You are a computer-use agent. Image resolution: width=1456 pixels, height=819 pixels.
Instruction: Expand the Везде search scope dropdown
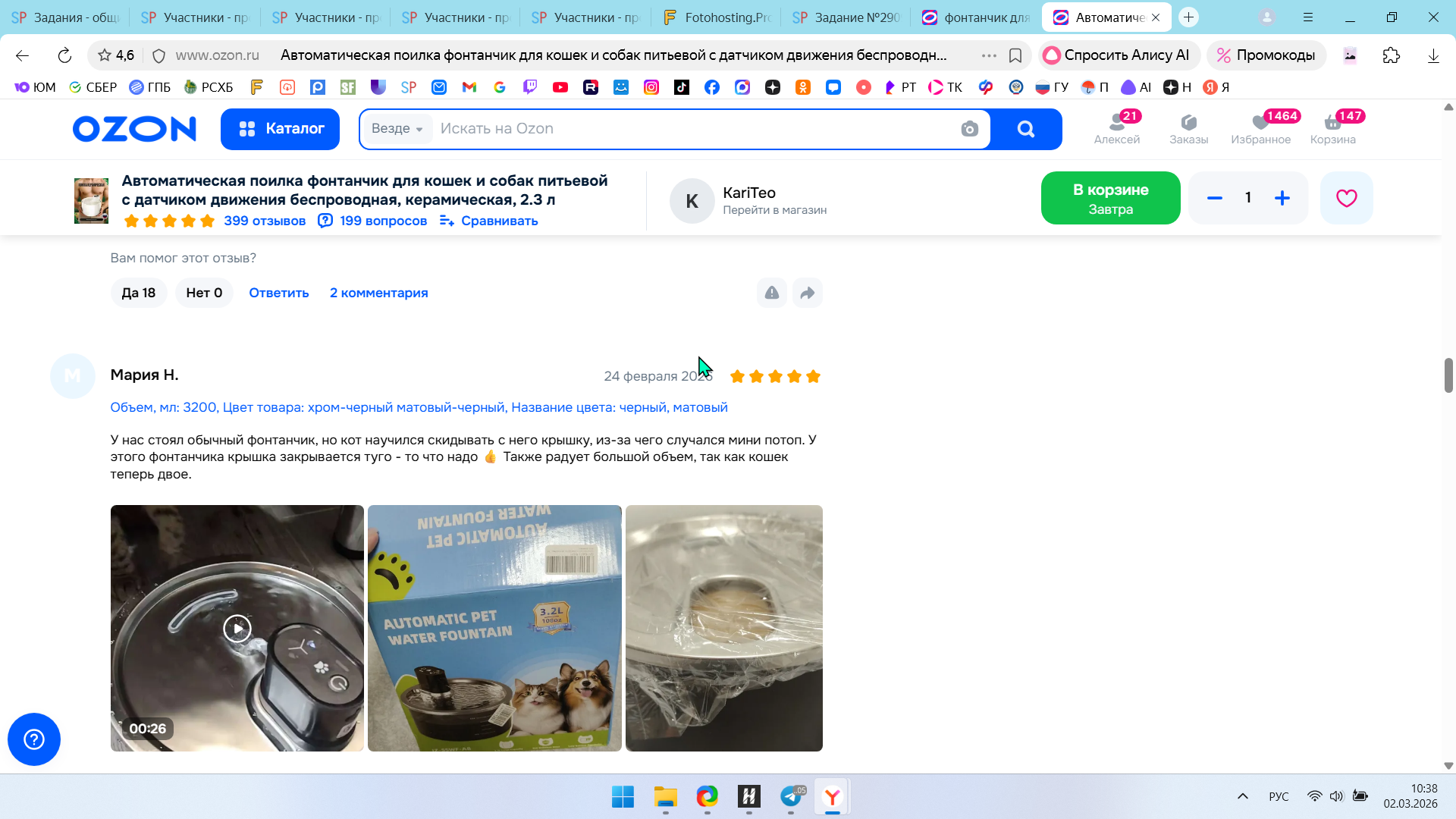point(397,129)
